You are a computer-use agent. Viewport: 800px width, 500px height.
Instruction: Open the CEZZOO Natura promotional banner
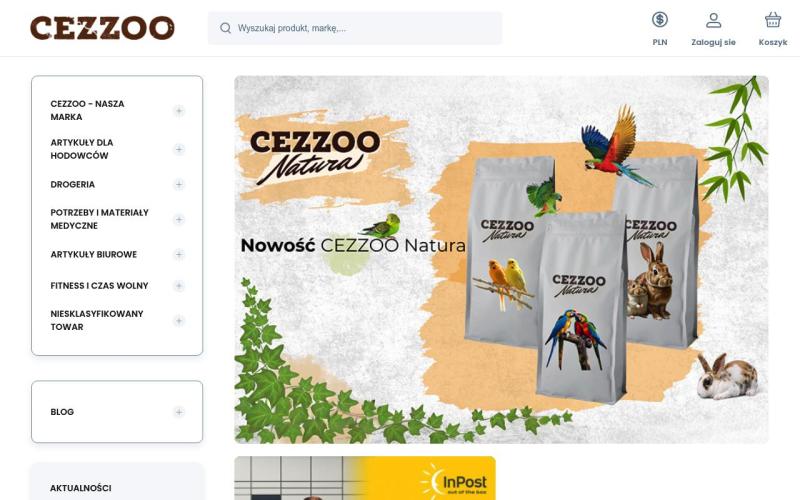coord(501,260)
